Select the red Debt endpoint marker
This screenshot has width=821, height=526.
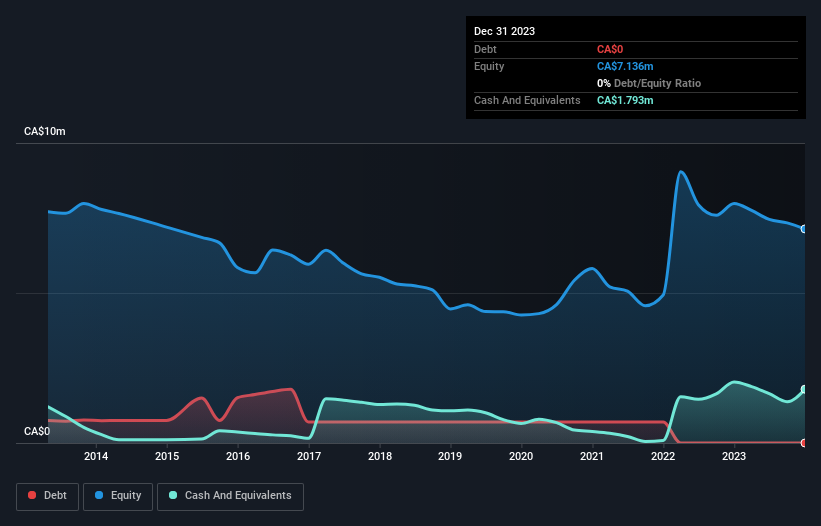coord(804,443)
